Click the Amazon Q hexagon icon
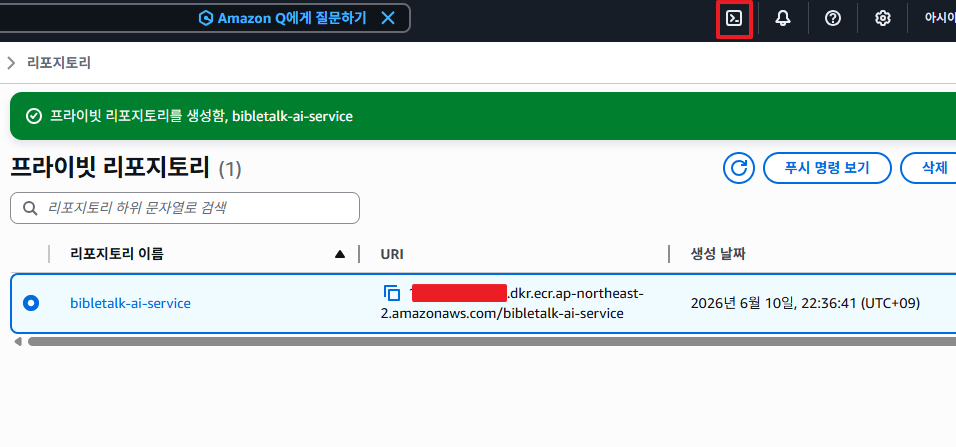 tap(206, 18)
